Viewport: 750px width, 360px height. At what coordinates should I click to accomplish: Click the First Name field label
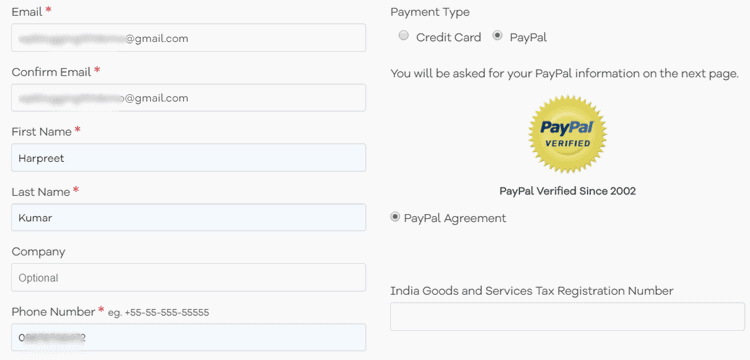[x=42, y=131]
